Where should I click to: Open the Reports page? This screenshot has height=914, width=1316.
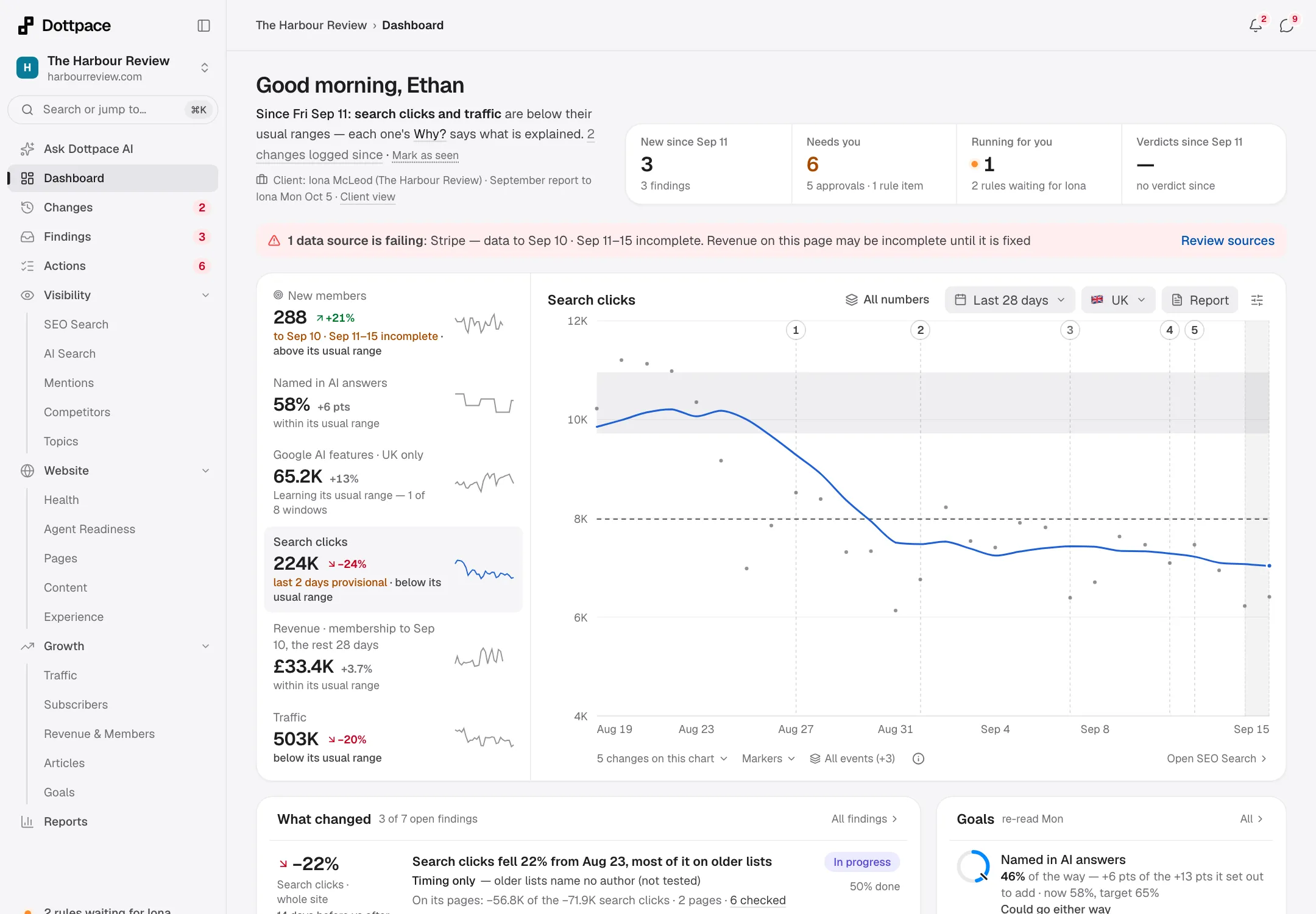113,821
